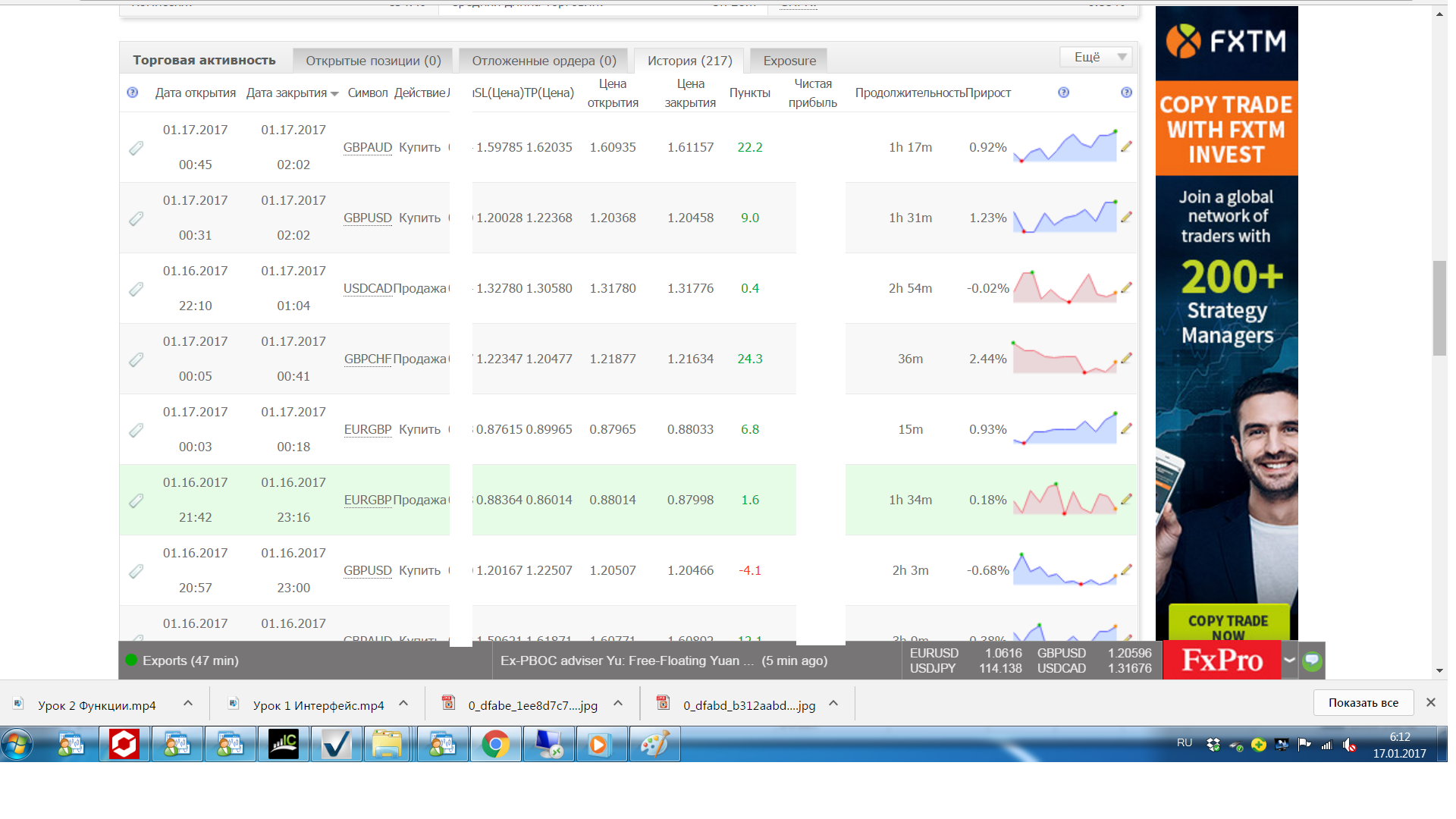1456x819 pixels.
Task: Sort by Дата закрытия column arrow
Action: 334,93
